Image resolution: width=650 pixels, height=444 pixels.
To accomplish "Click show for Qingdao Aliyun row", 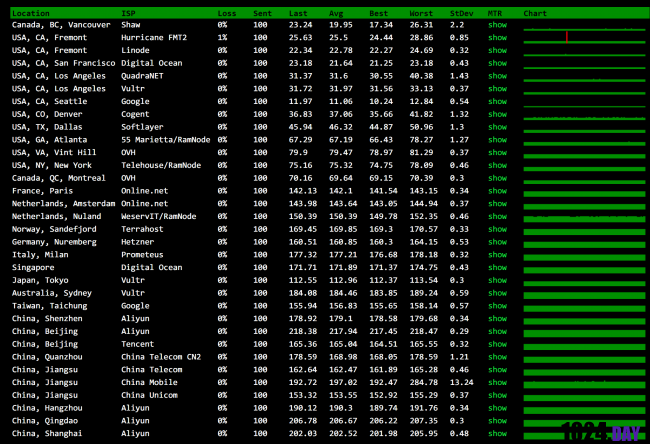I will [x=497, y=421].
